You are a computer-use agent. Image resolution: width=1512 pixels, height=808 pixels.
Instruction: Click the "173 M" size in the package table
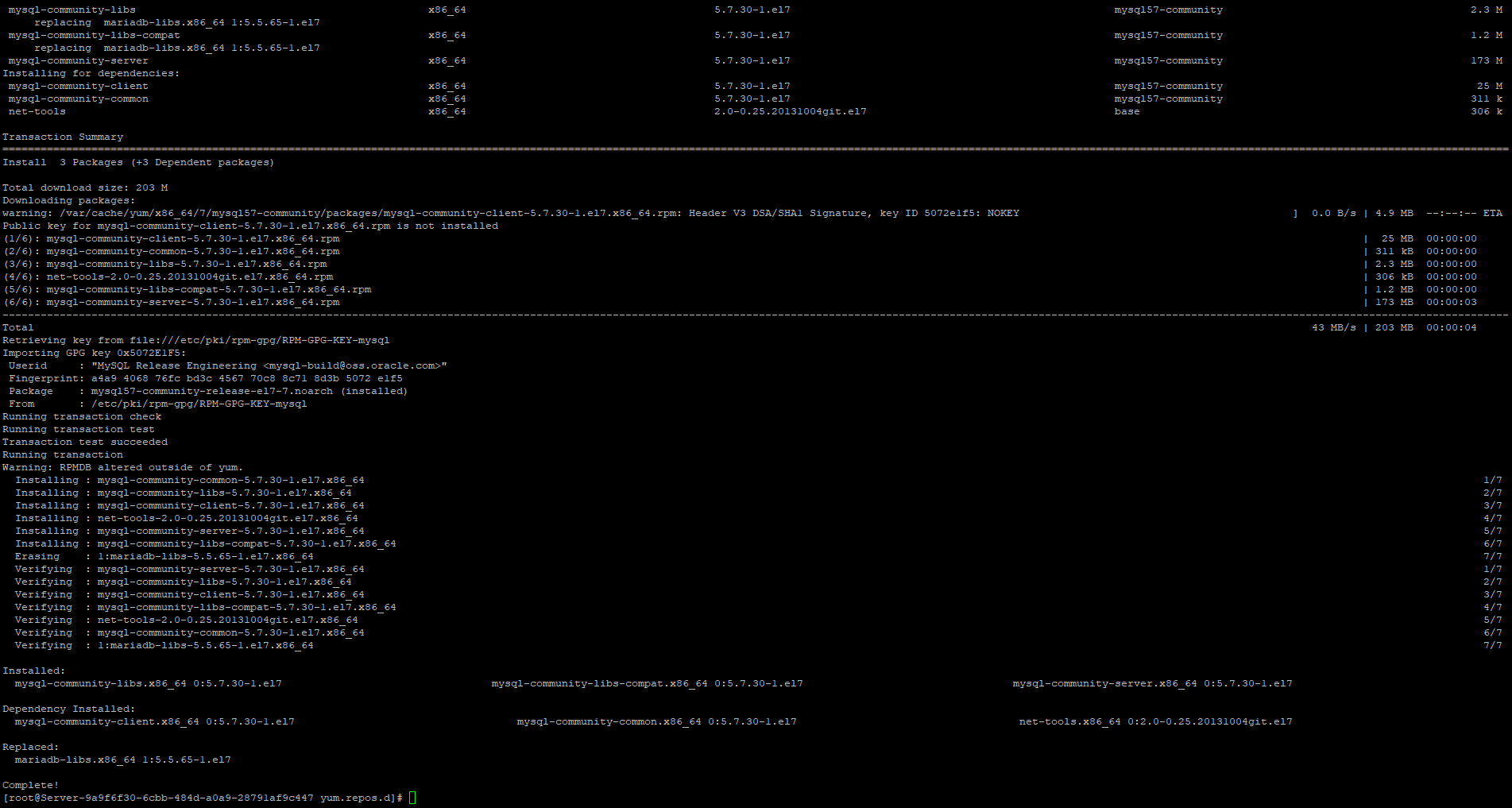click(1487, 60)
